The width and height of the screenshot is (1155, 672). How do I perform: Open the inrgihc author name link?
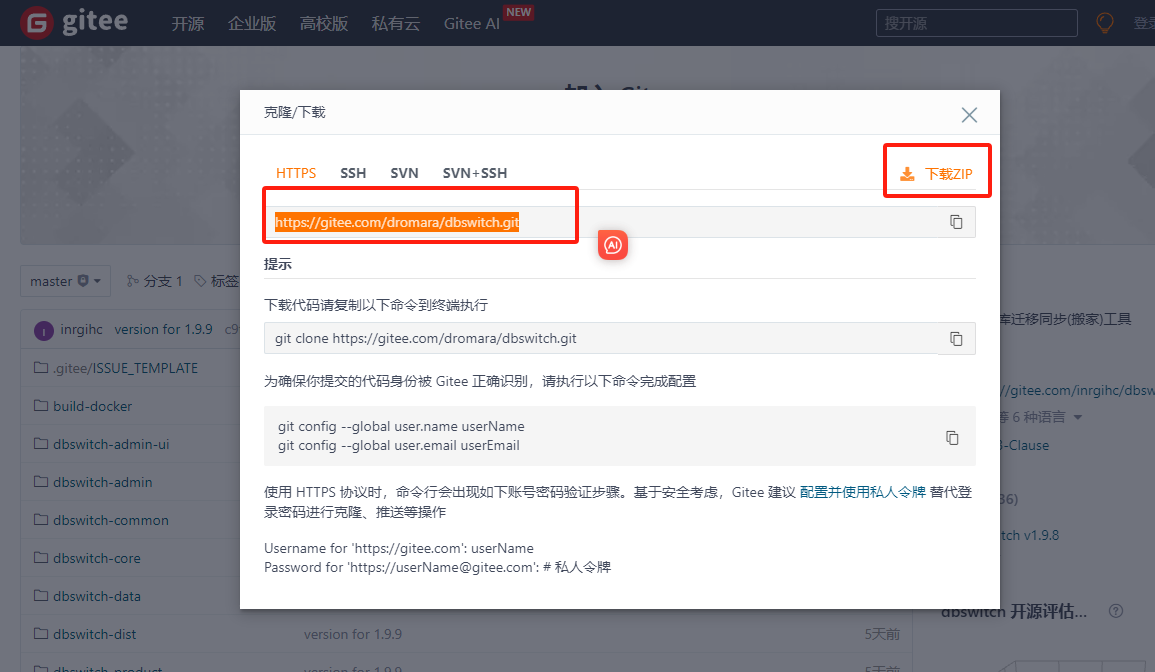pyautogui.click(x=81, y=329)
